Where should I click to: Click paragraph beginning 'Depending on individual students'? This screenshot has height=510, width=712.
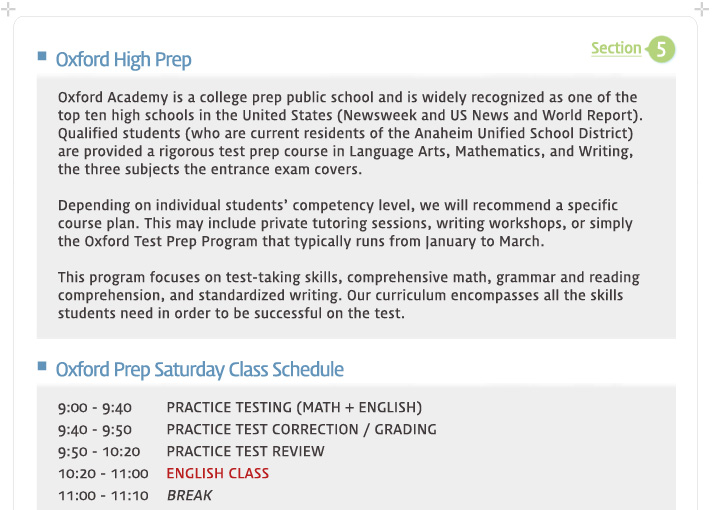click(345, 223)
